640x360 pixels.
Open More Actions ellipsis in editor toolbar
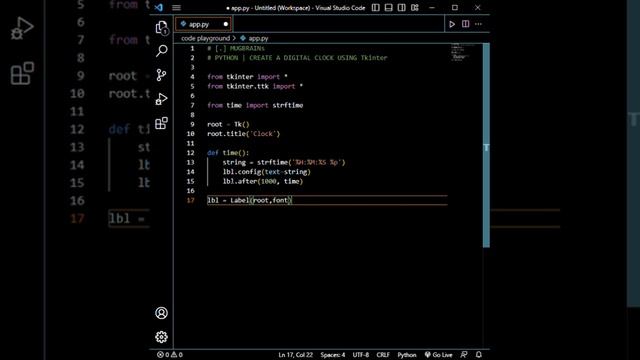[x=478, y=24]
